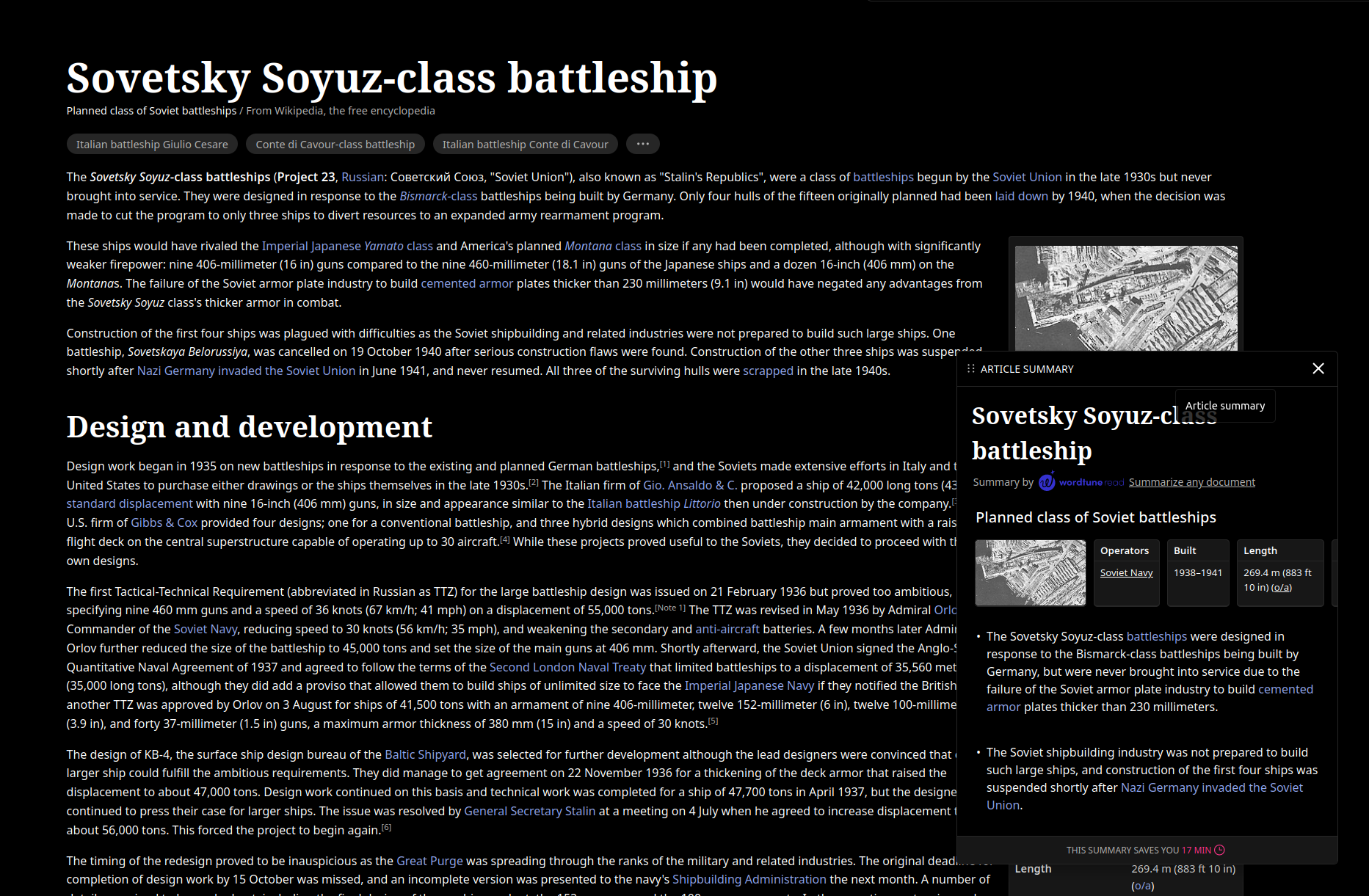Screen dimensions: 1369x896
Task: Follow General Secretary Stalin link
Action: tap(529, 811)
